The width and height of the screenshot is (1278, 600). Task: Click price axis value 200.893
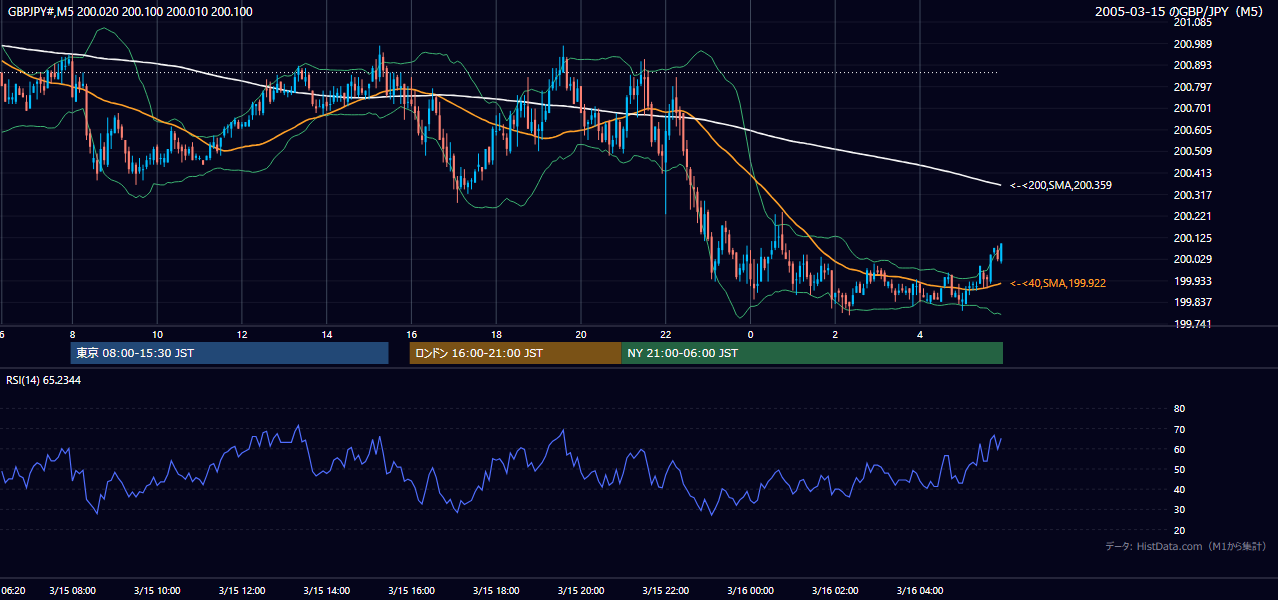1192,65
